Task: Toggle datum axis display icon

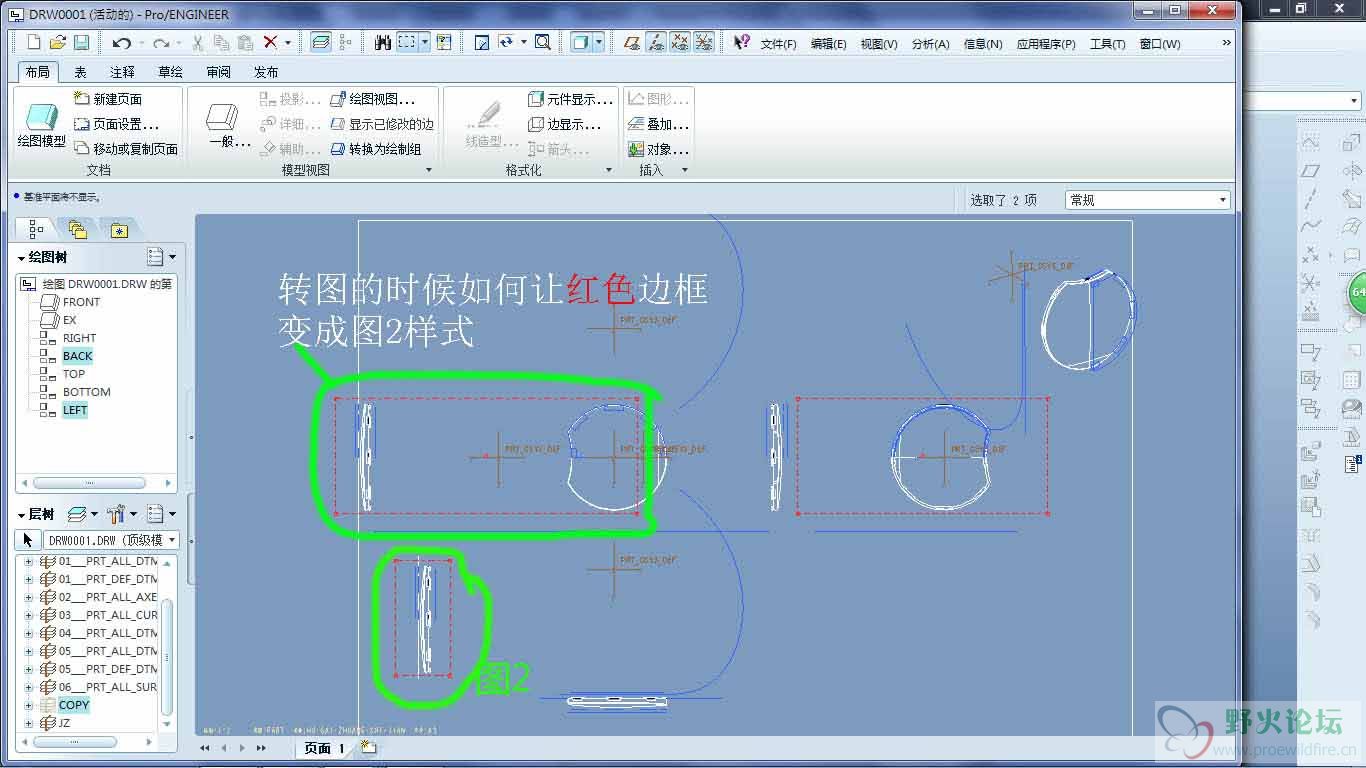Action: point(656,42)
